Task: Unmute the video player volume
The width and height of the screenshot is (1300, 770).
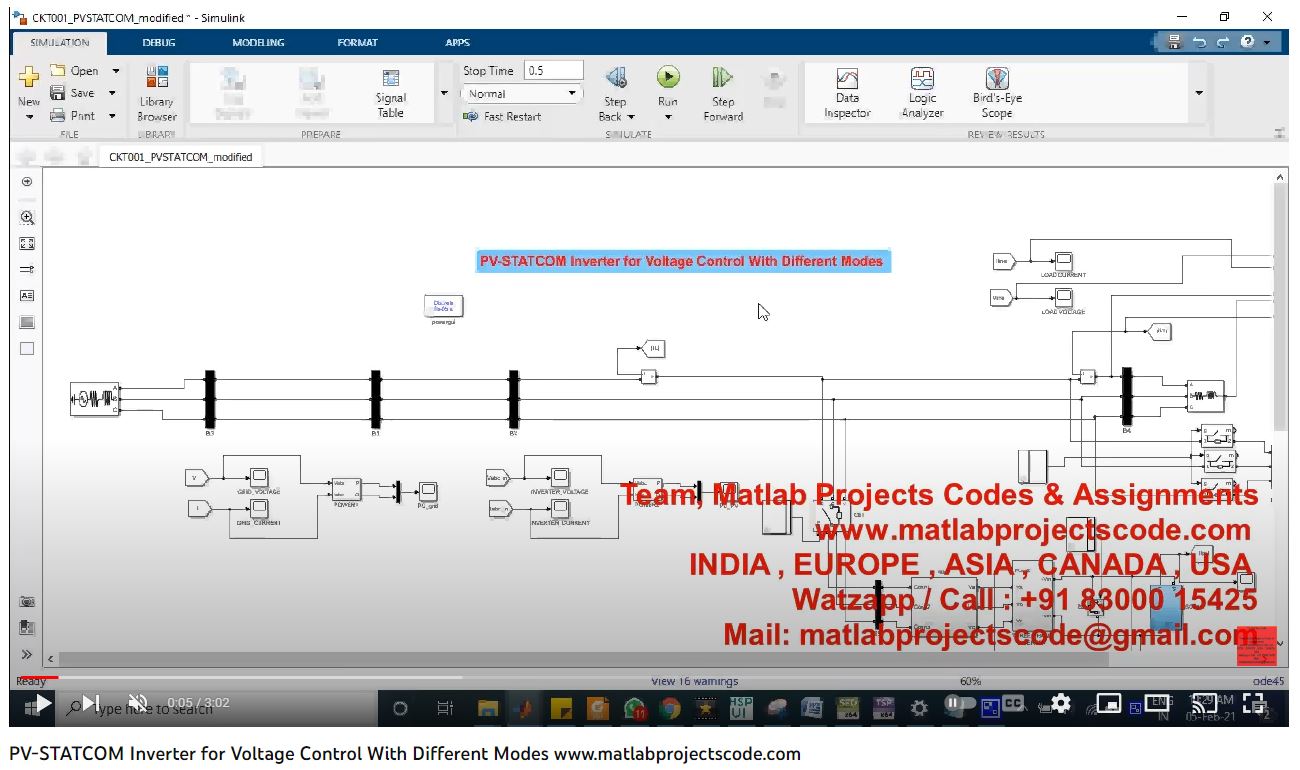Action: coord(138,704)
